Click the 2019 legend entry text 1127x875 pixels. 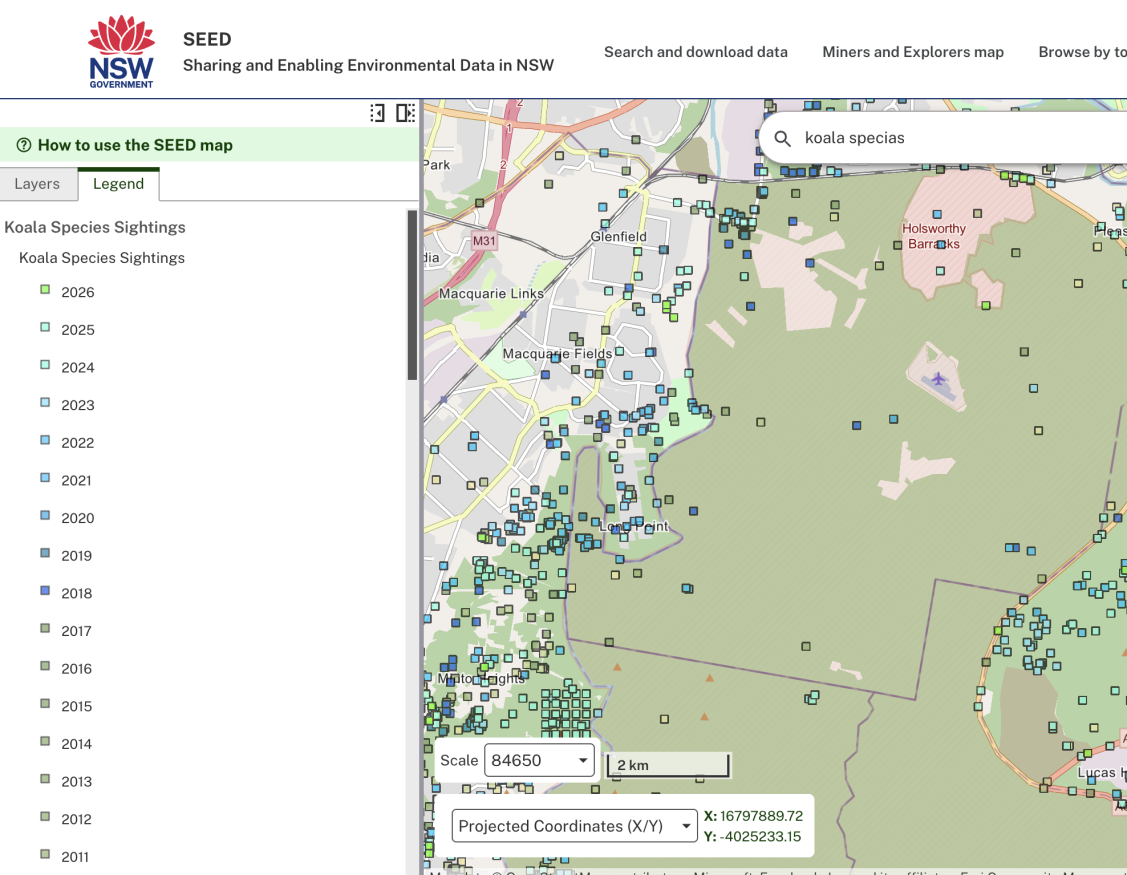[x=76, y=556]
